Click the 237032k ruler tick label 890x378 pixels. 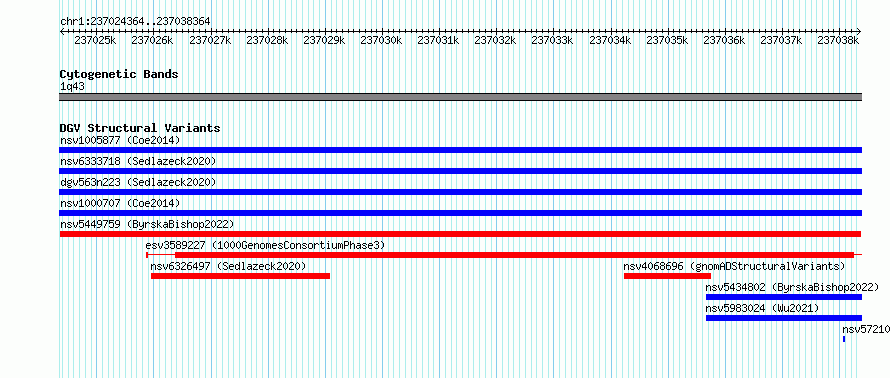click(x=496, y=41)
